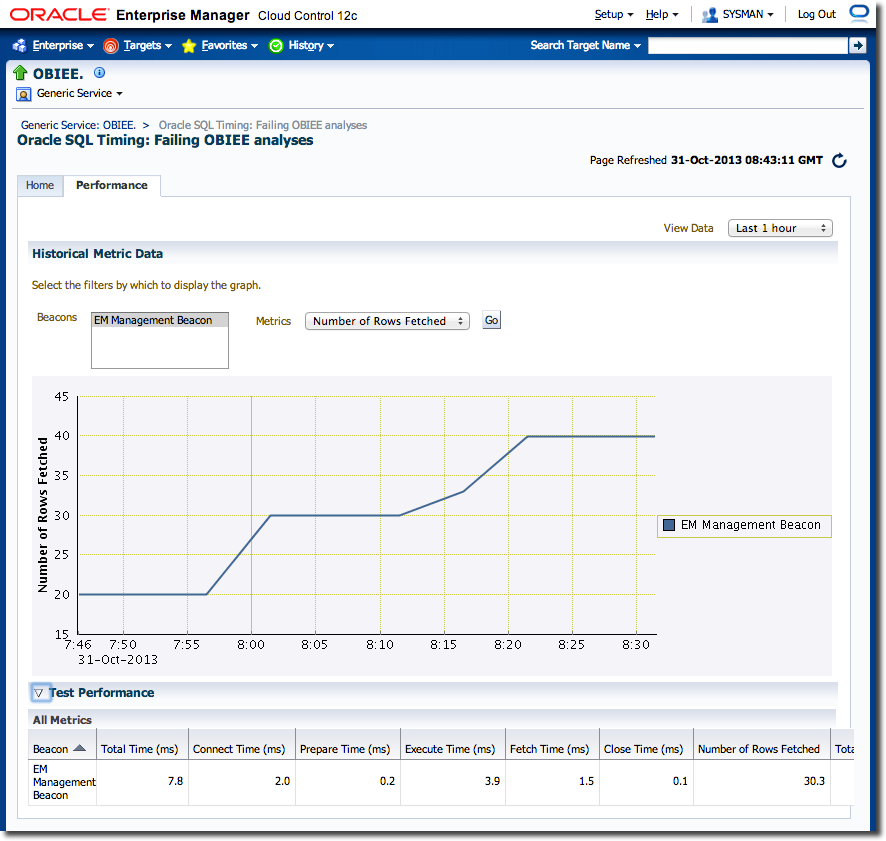Click the search go arrow button
This screenshot has height=841, width=886.
tap(857, 45)
